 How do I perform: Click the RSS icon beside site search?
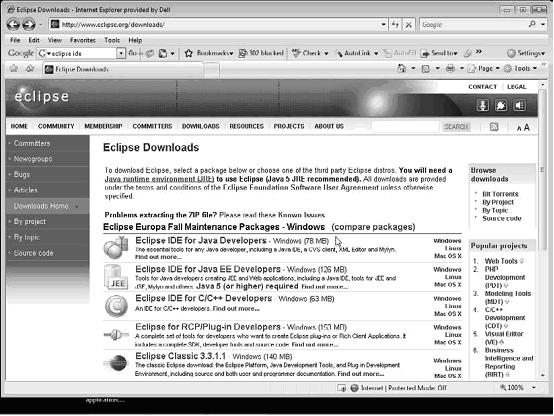point(494,127)
